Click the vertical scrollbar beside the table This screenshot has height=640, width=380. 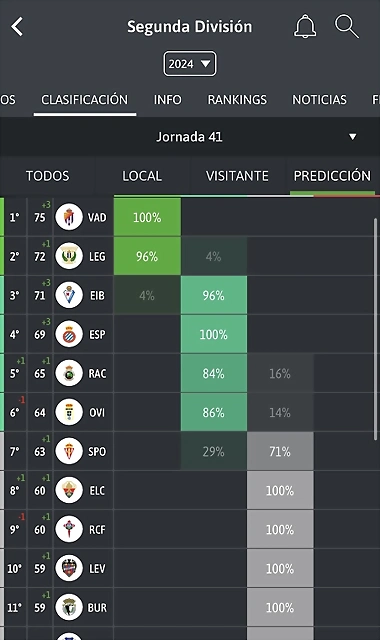[376, 329]
